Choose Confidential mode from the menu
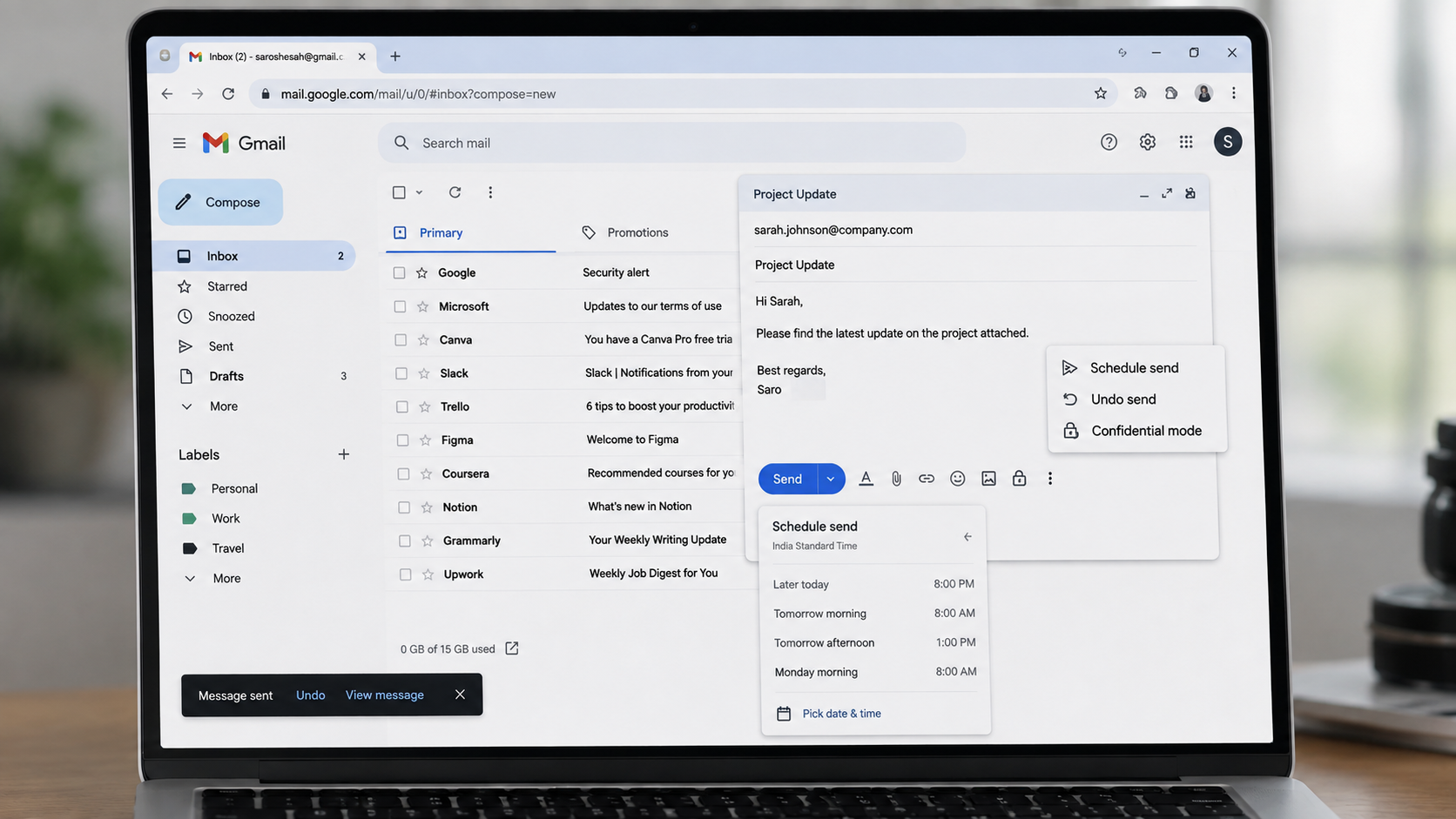The width and height of the screenshot is (1456, 819). pos(1136,431)
